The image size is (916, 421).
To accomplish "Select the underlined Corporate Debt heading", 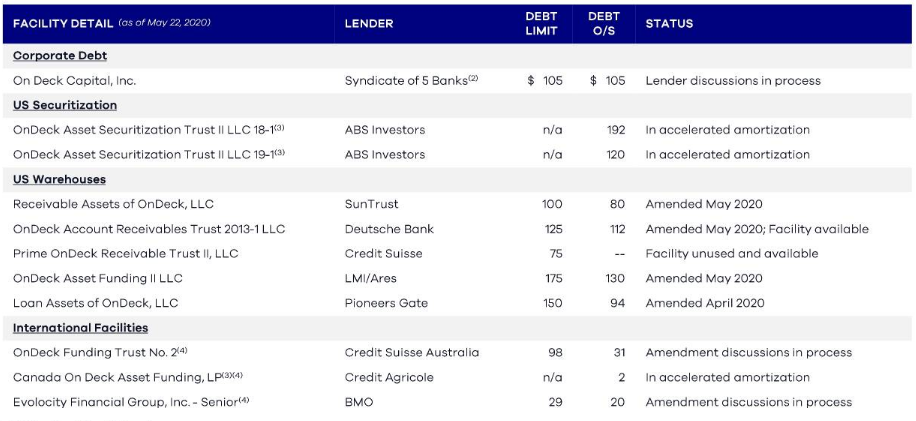I will tap(60, 56).
